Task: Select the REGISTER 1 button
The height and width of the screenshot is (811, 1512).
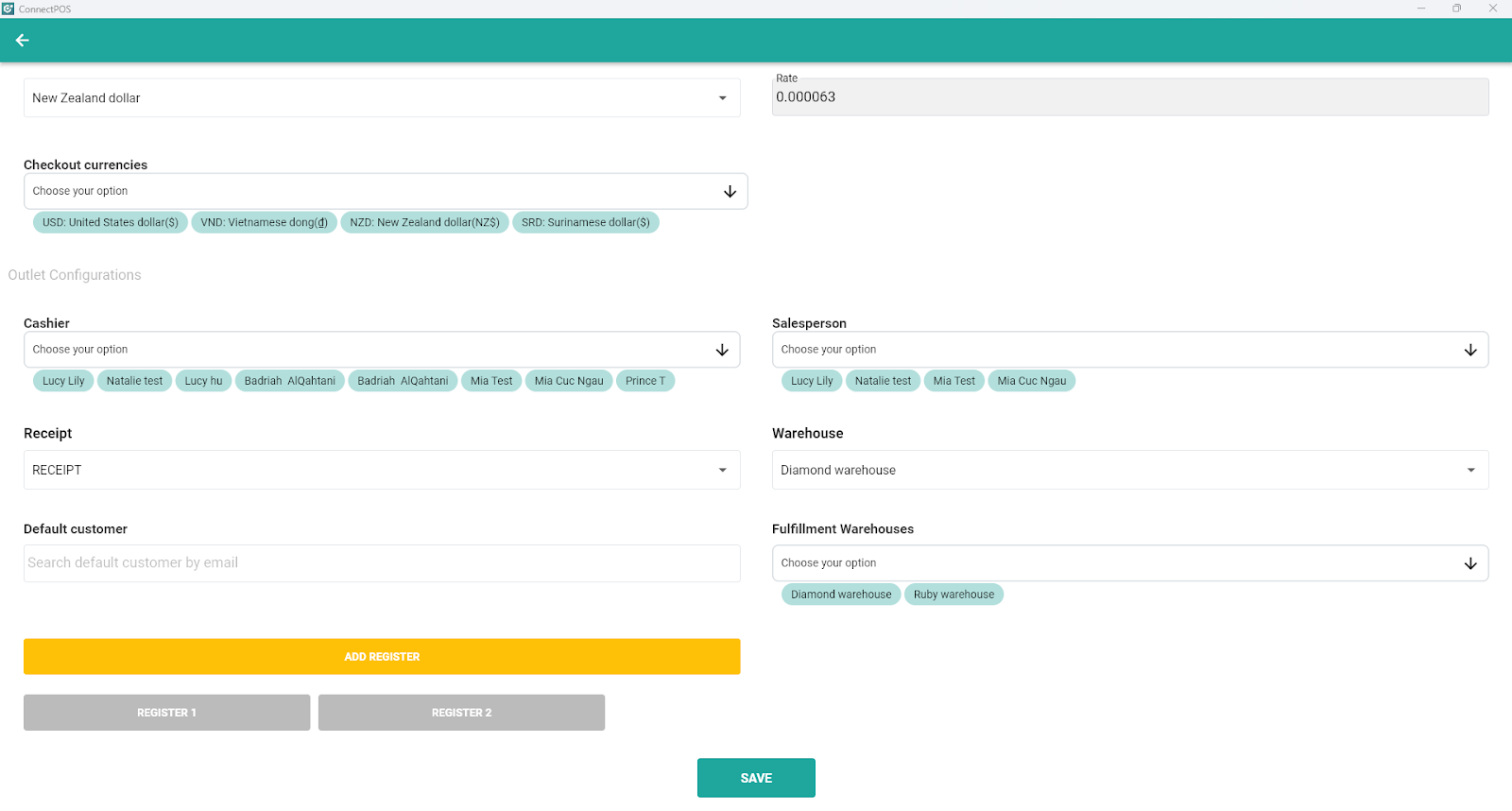Action: pos(166,713)
